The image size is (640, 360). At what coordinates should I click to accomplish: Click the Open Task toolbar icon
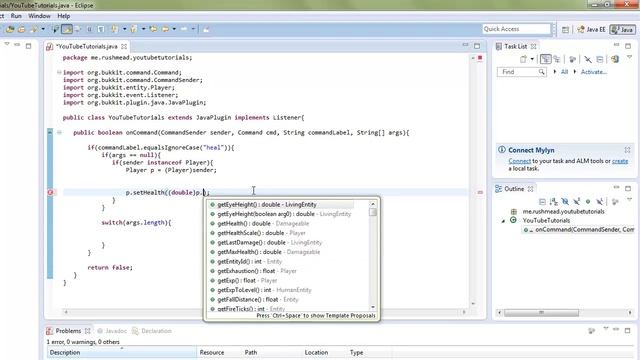pyautogui.click(x=22, y=29)
